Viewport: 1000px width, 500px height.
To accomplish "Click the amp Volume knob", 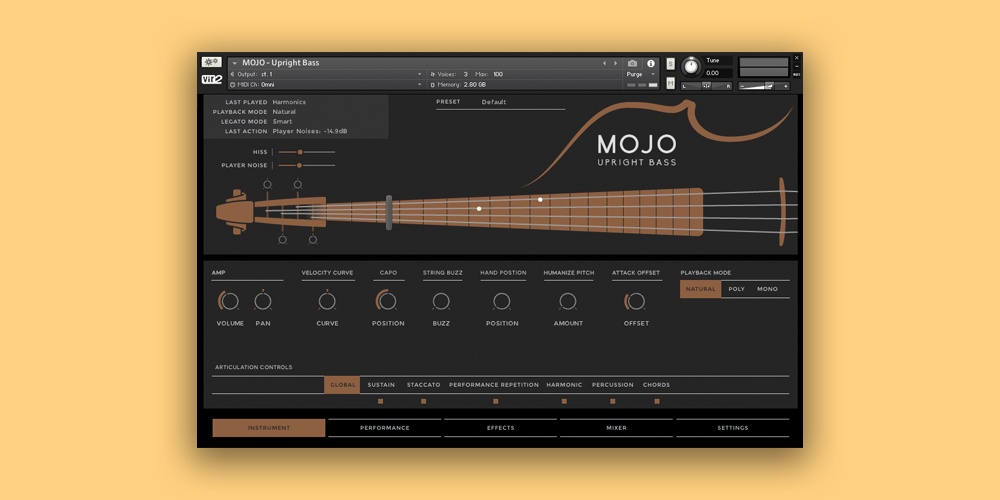I will tap(229, 301).
